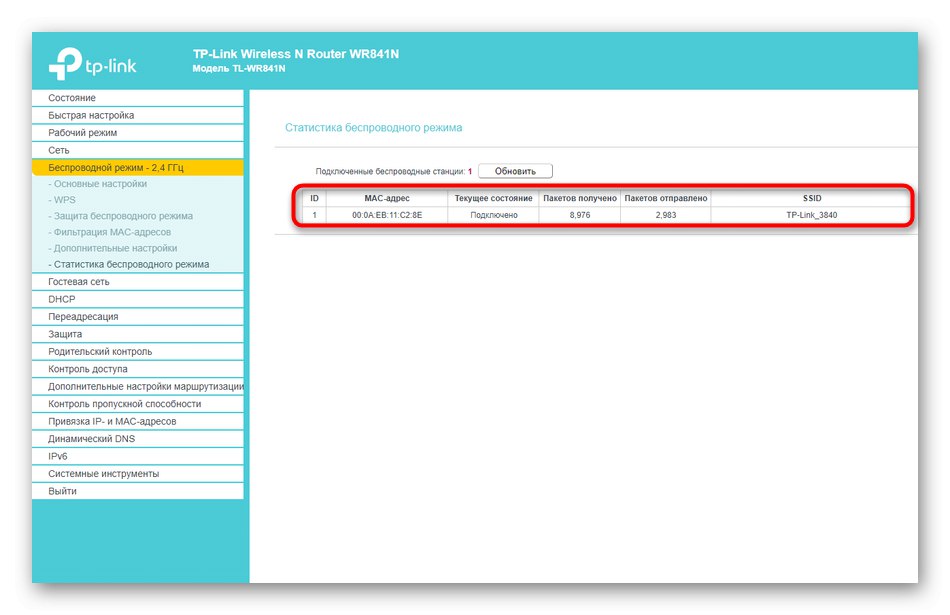Click the 8,976 packets received value

coord(580,215)
